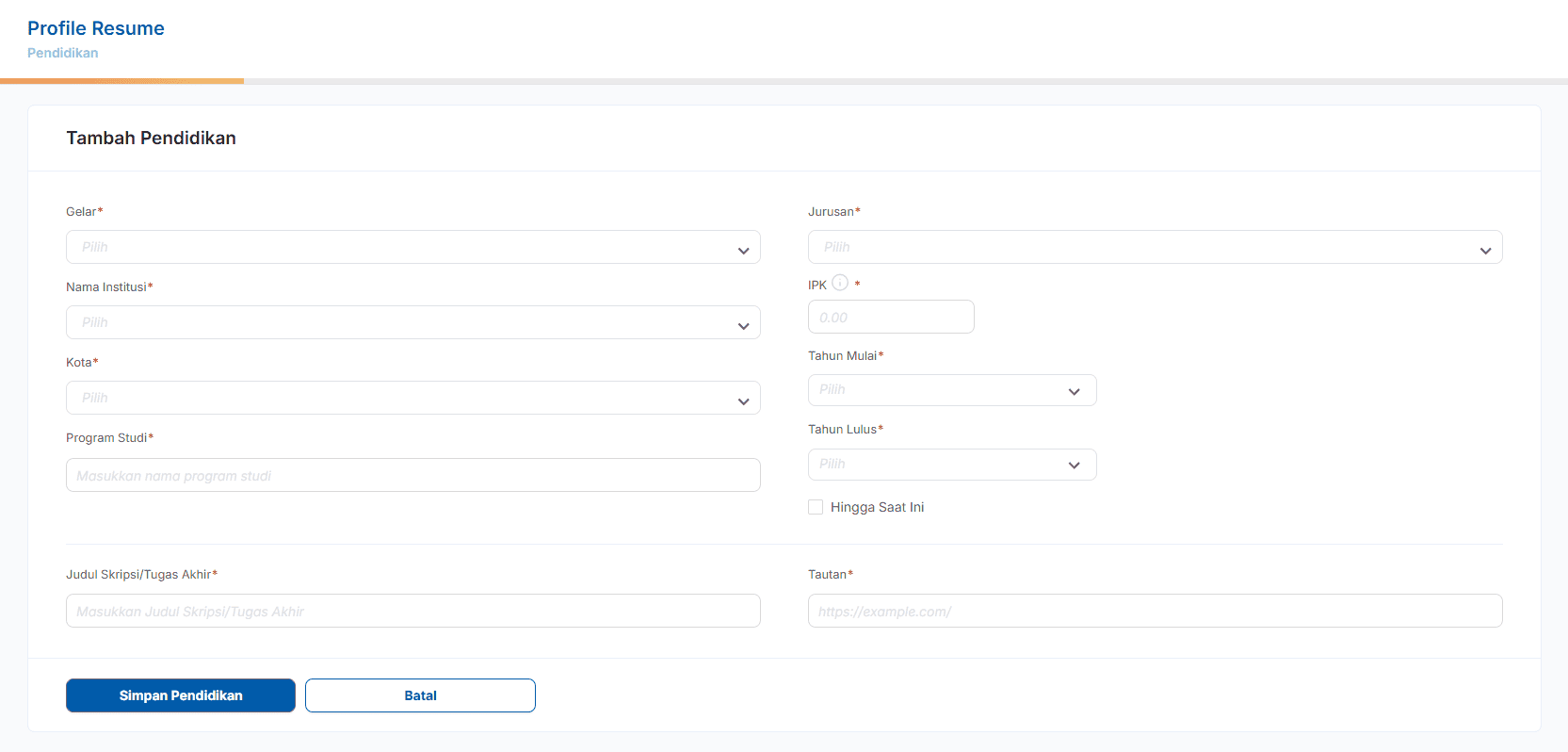The image size is (1568, 752).
Task: Open the Kota select field
Action: click(x=396, y=398)
